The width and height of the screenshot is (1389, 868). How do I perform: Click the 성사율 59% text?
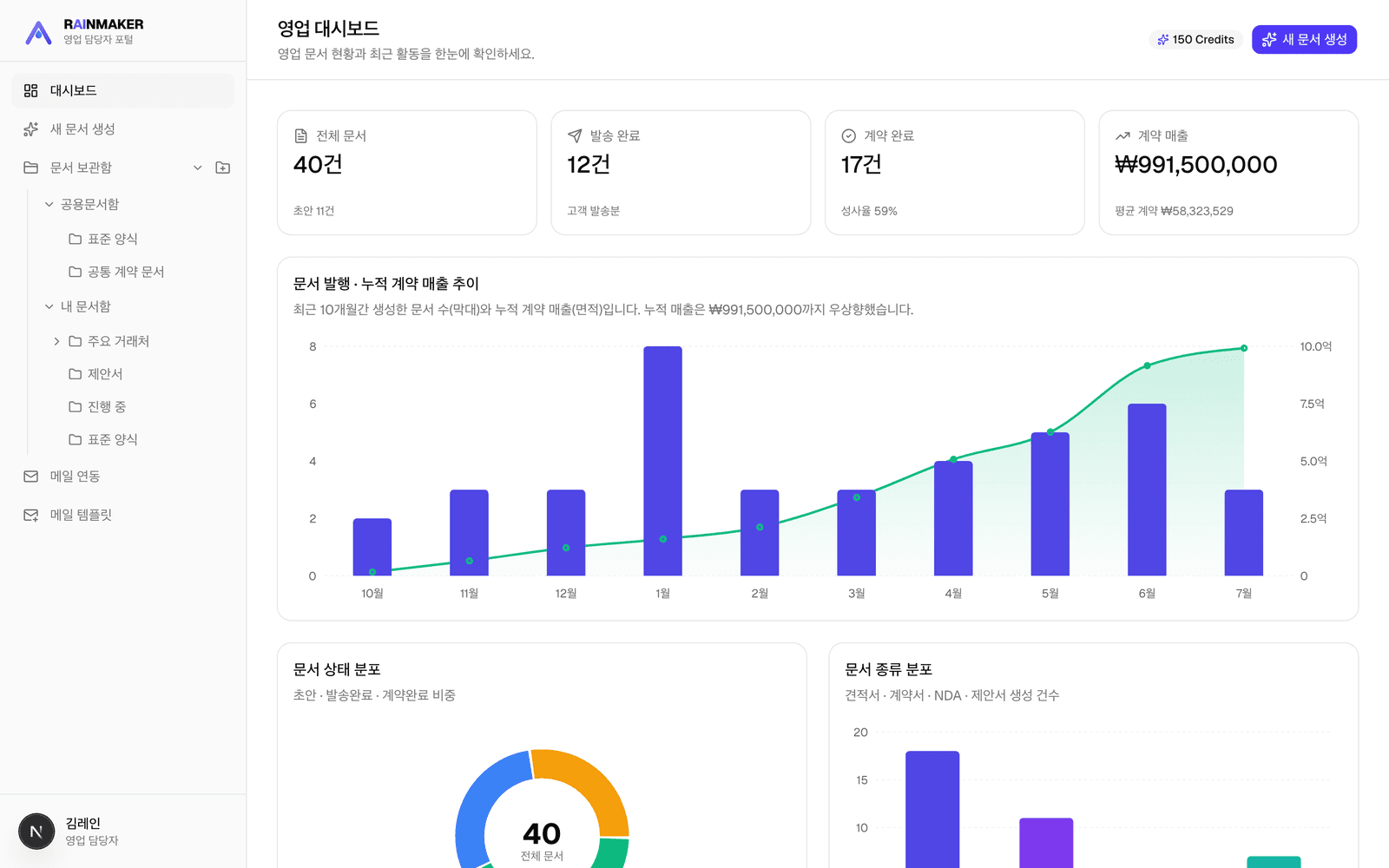pos(869,211)
